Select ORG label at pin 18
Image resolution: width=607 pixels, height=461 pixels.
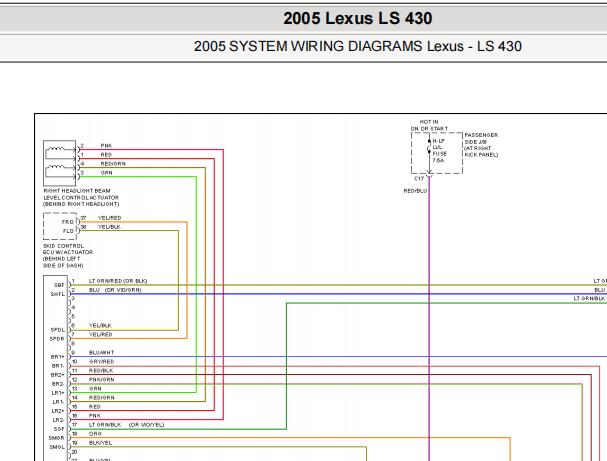click(x=95, y=434)
